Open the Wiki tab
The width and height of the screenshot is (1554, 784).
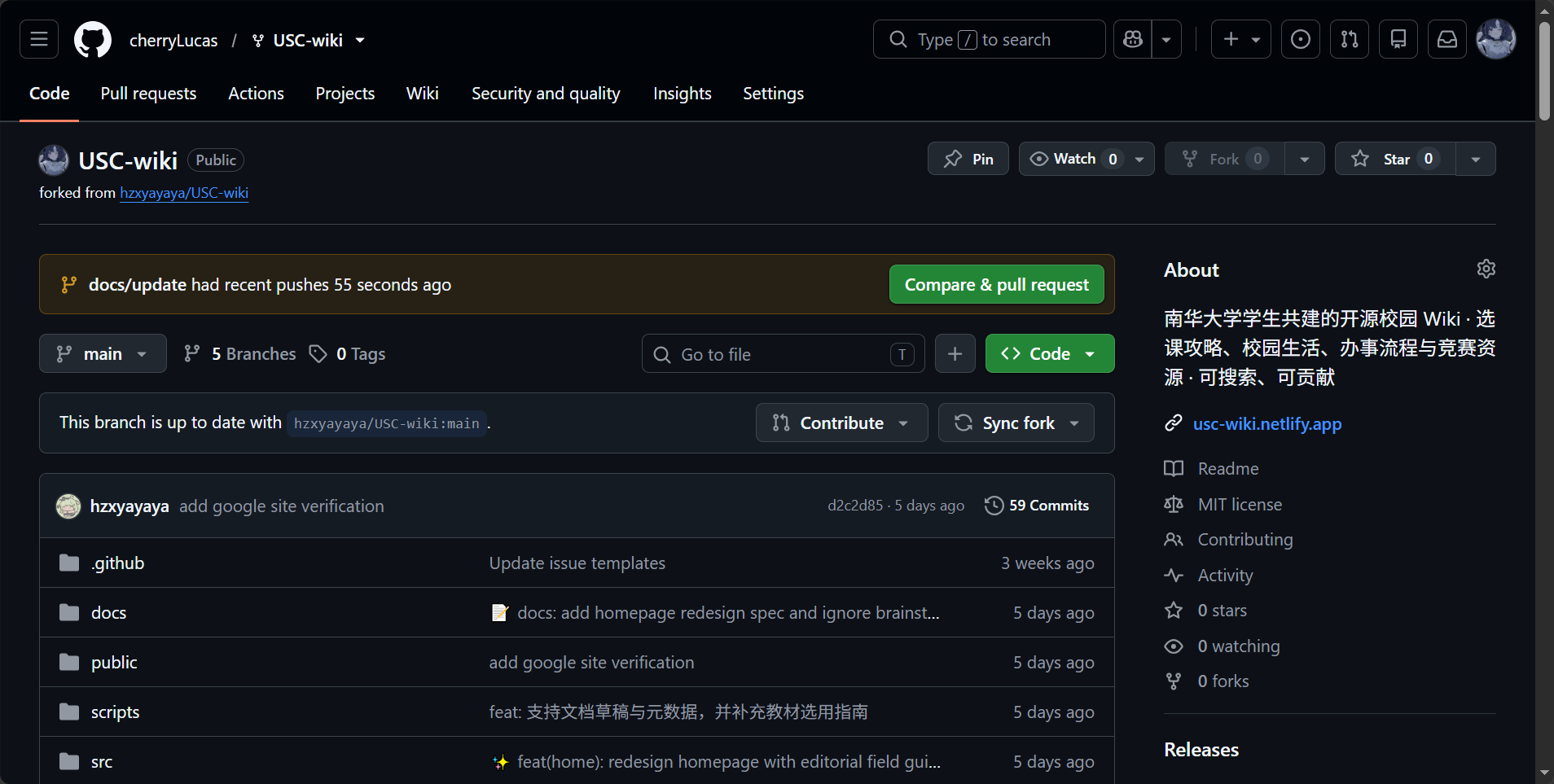pyautogui.click(x=423, y=94)
